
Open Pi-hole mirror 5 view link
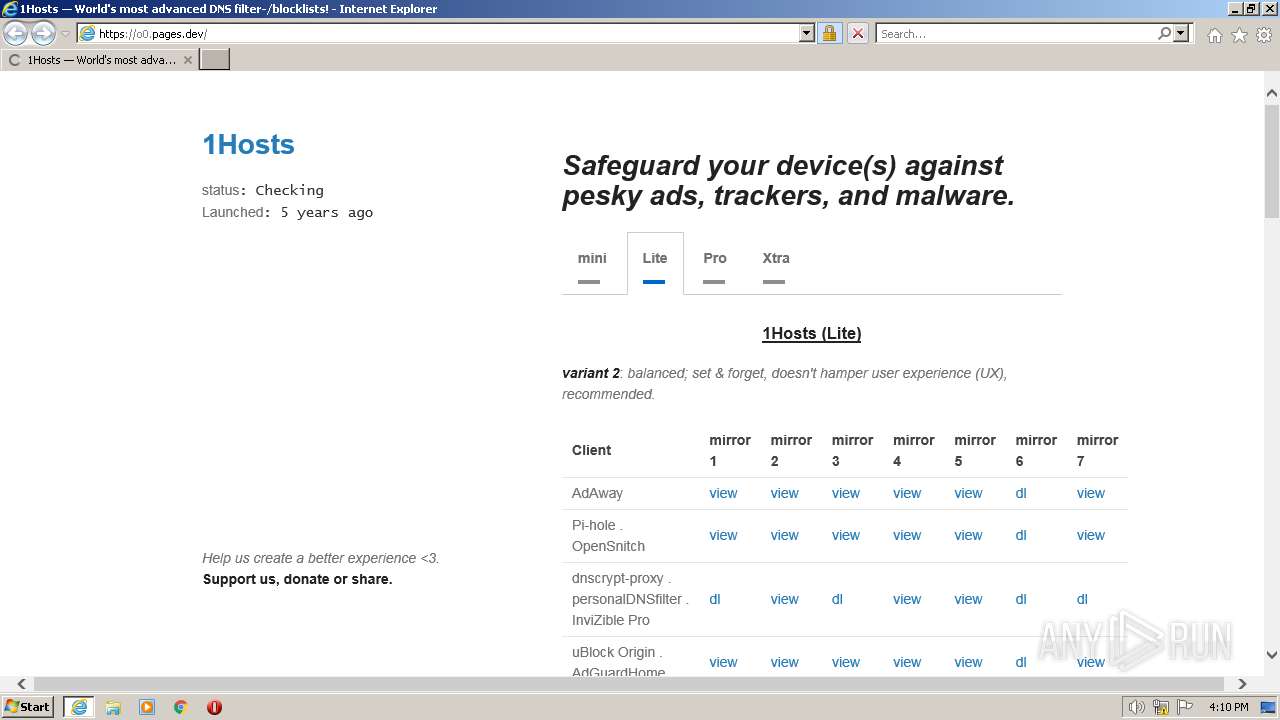tap(968, 535)
